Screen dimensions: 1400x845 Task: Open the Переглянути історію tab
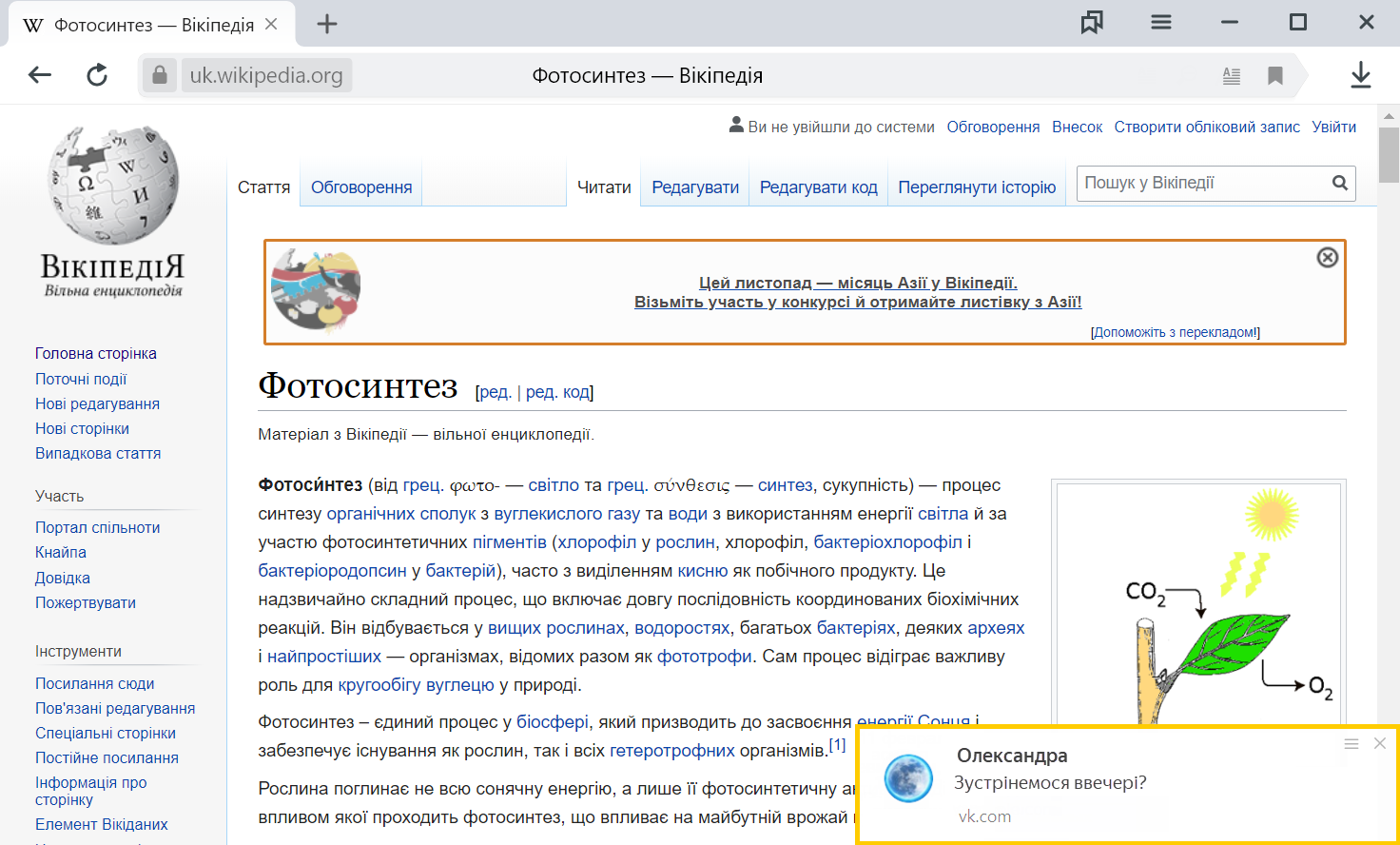977,187
